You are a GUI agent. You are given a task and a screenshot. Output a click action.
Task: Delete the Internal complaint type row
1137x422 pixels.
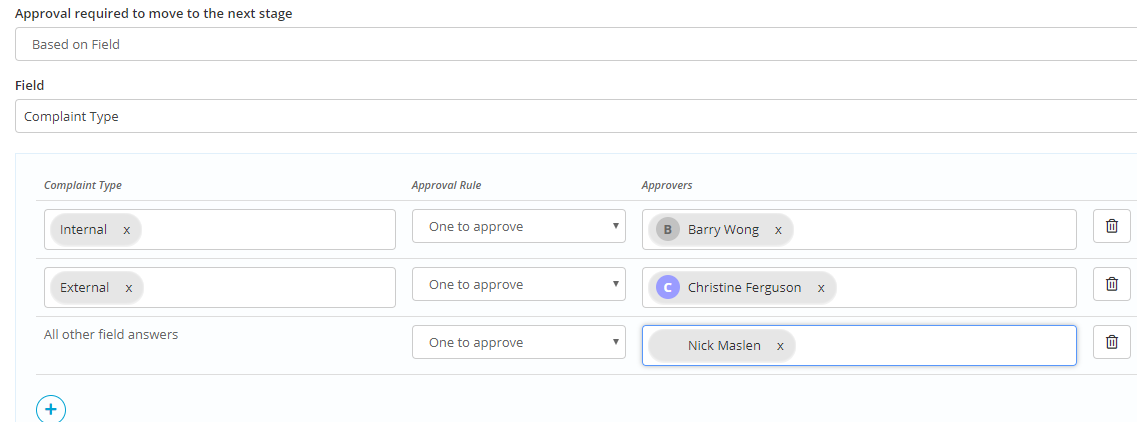[1111, 226]
